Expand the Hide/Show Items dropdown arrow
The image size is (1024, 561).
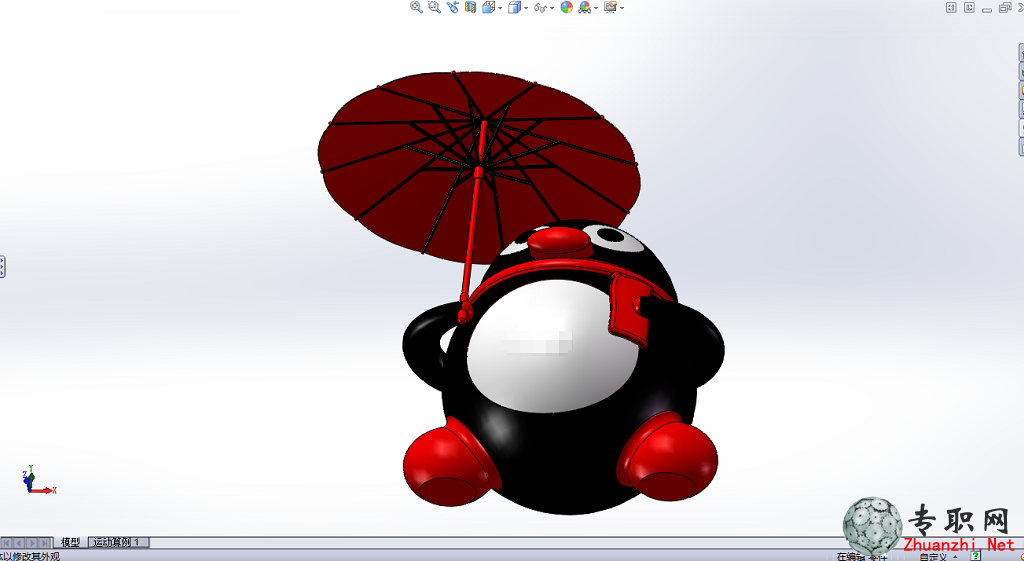click(x=552, y=8)
